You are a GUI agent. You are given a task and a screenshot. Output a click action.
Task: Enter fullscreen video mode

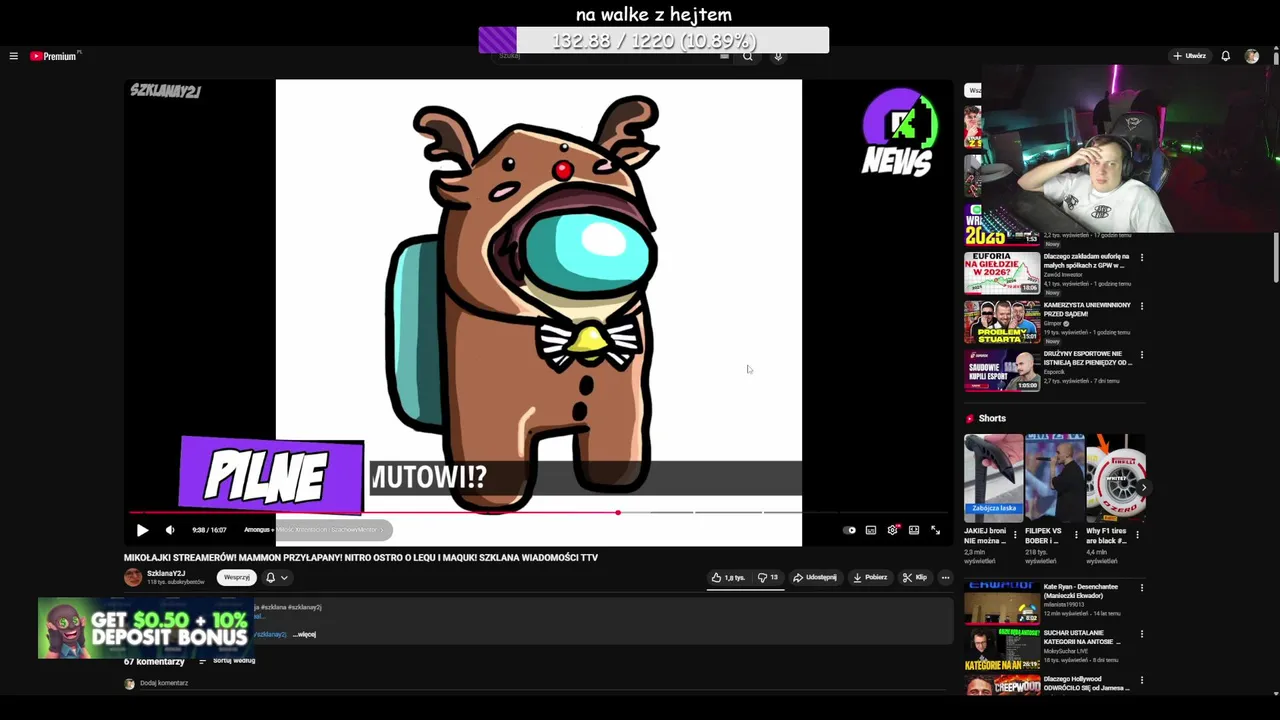tap(935, 530)
